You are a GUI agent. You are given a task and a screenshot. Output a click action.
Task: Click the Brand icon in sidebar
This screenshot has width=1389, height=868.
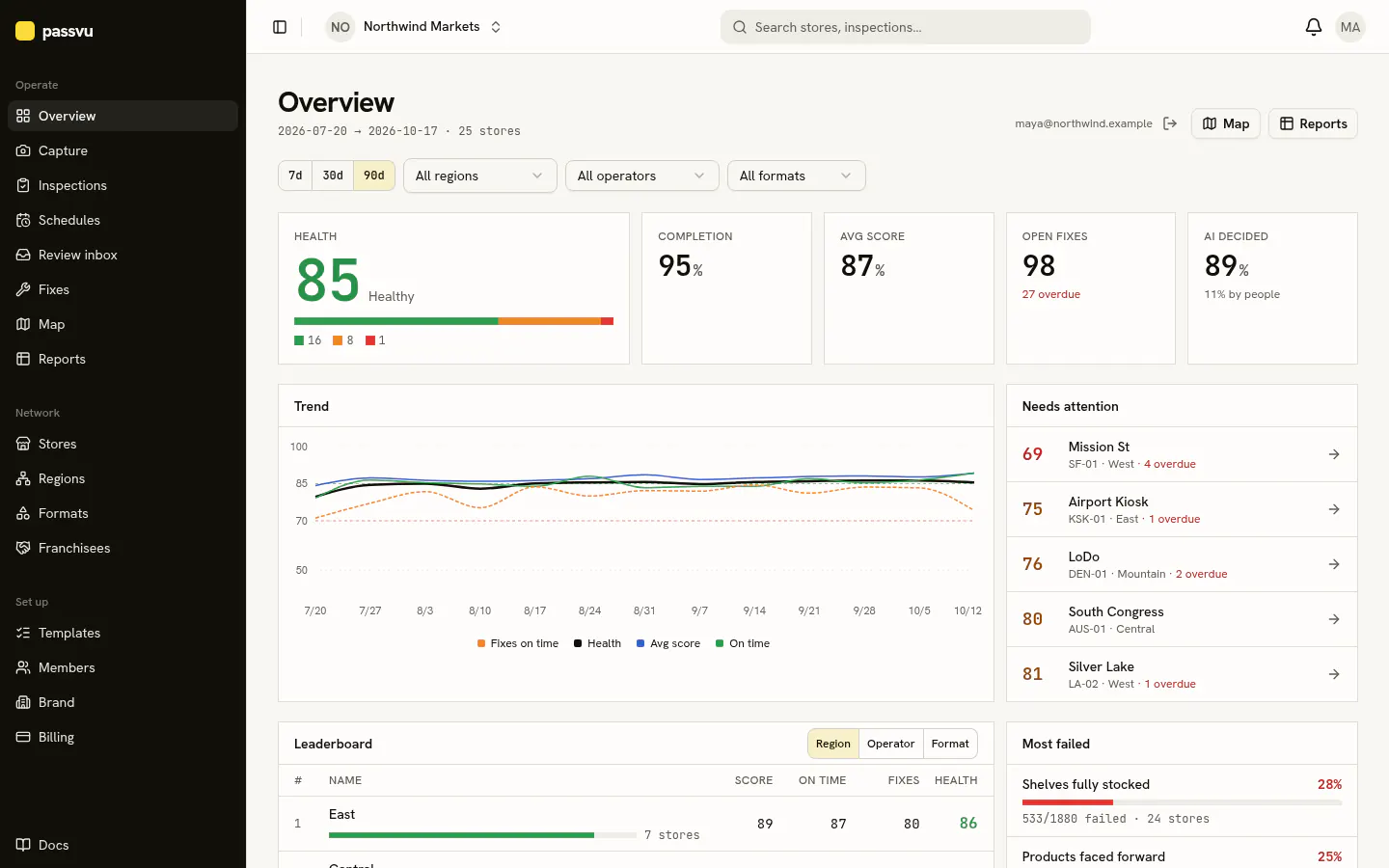tap(23, 702)
